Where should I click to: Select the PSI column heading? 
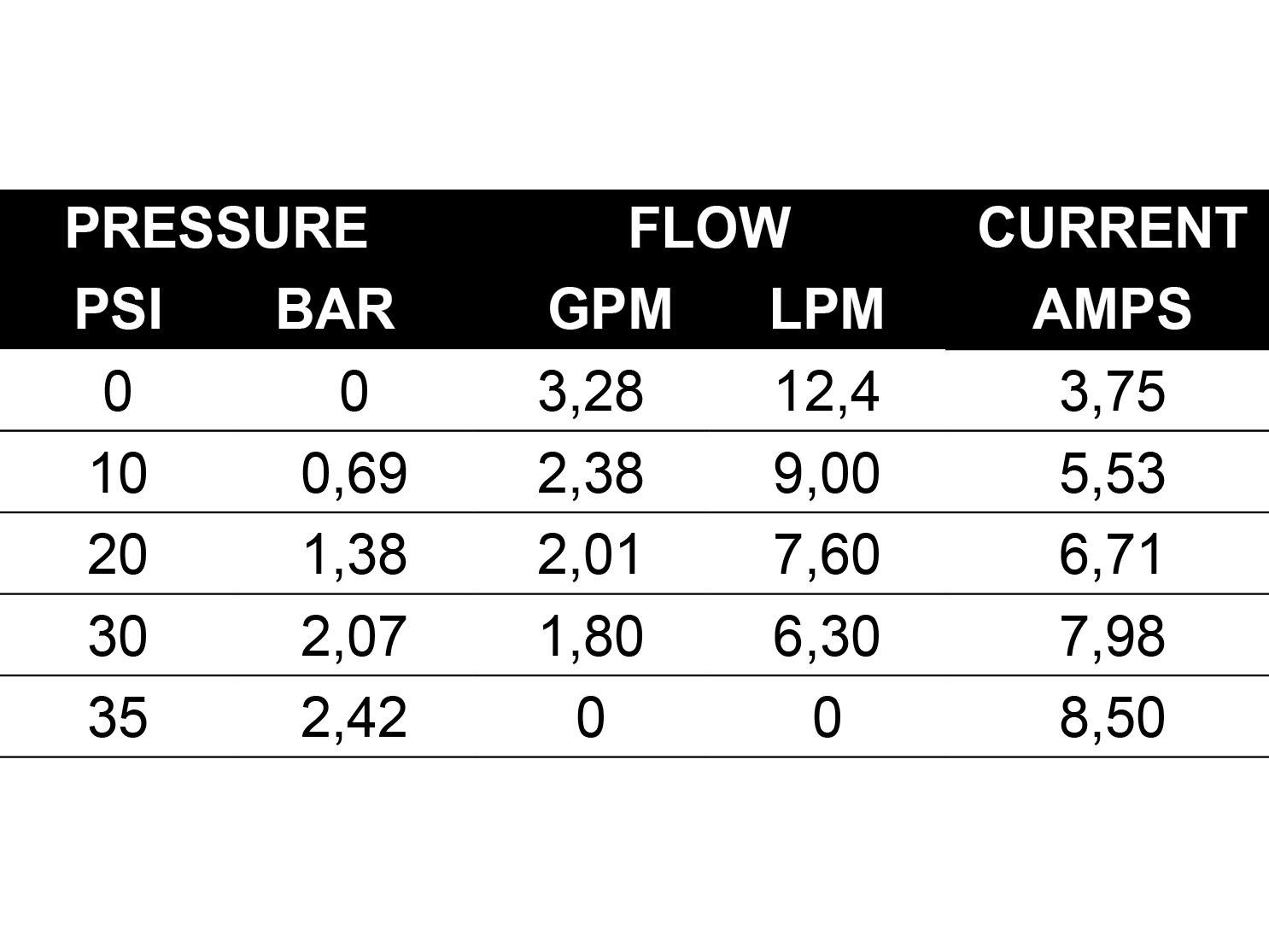pyautogui.click(x=118, y=308)
